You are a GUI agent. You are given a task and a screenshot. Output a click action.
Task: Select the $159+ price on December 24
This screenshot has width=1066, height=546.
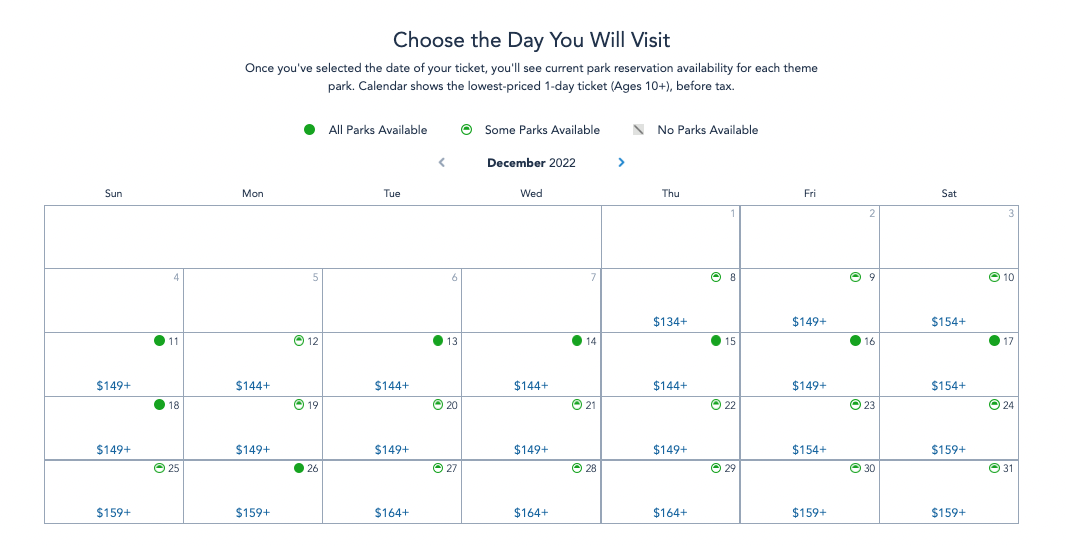click(x=948, y=450)
